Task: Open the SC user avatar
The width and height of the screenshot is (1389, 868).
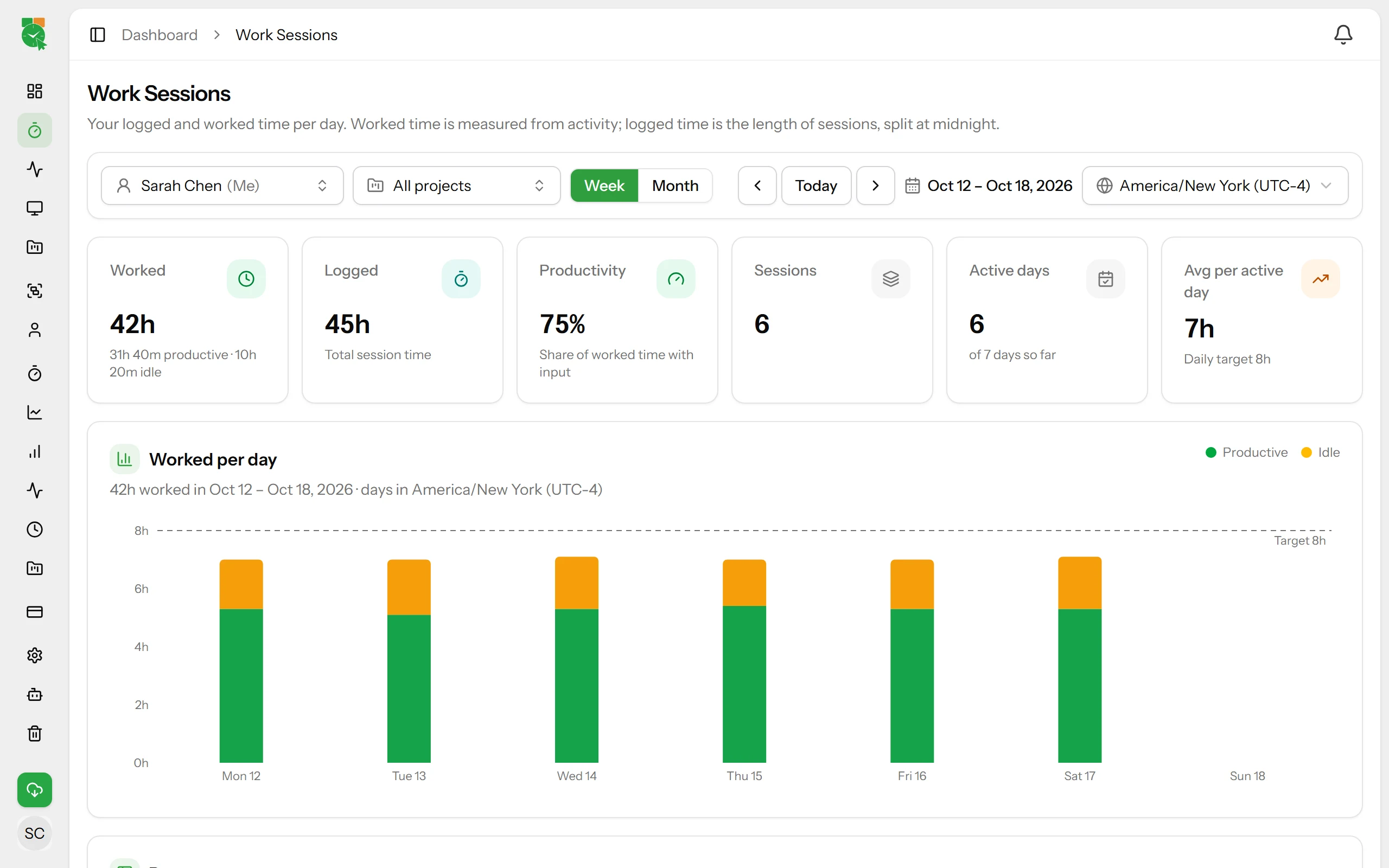Action: coord(34,833)
